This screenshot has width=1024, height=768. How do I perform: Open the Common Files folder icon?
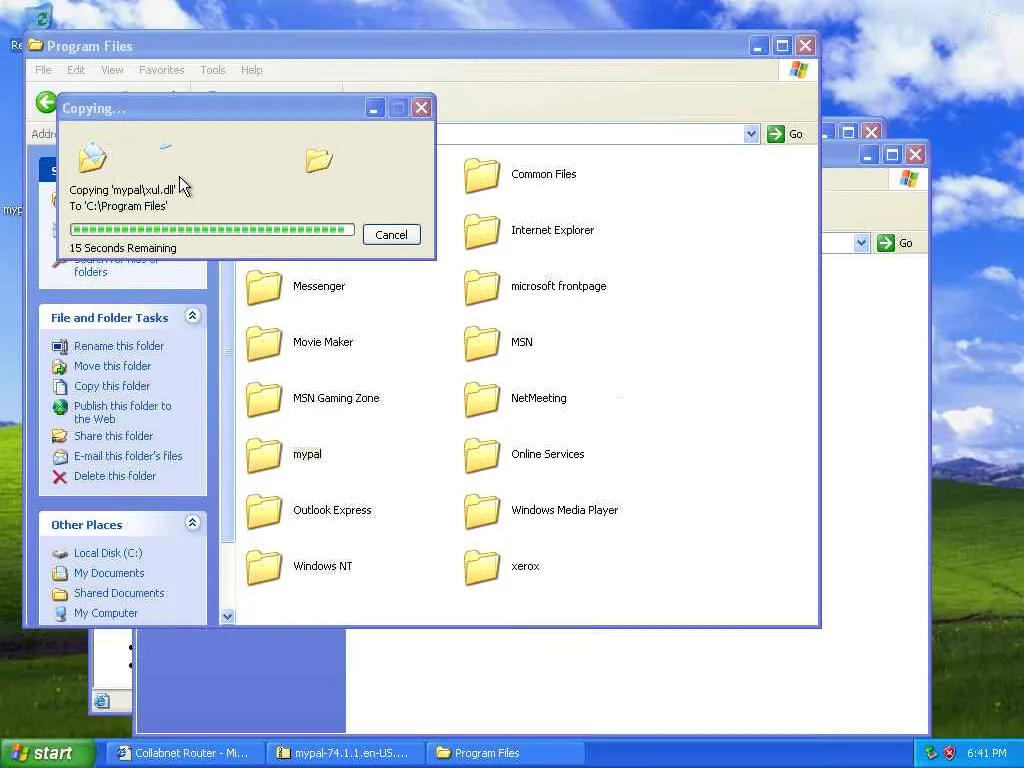[x=482, y=175]
